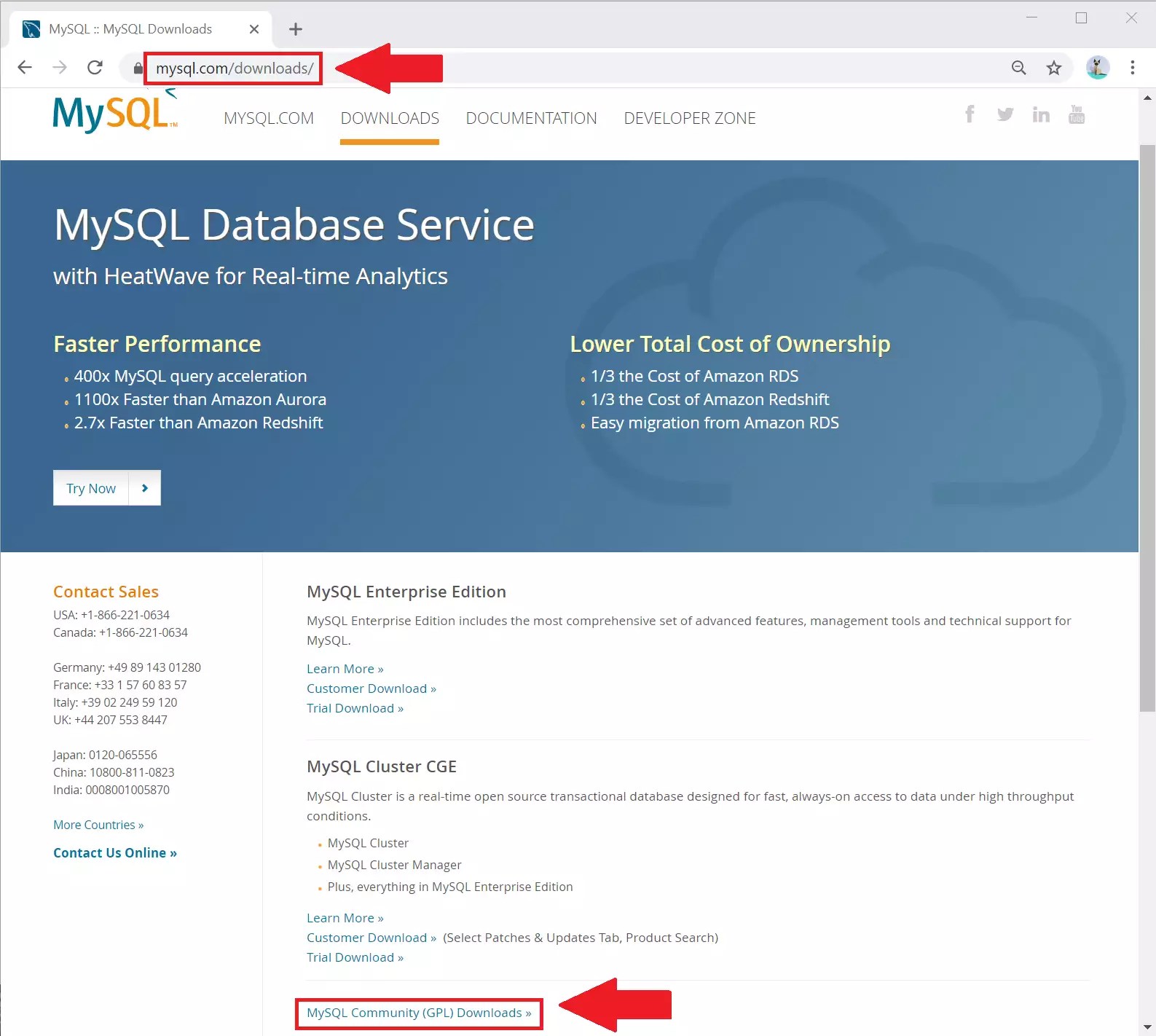
Task: Maximize the browser window
Action: coord(1082,17)
